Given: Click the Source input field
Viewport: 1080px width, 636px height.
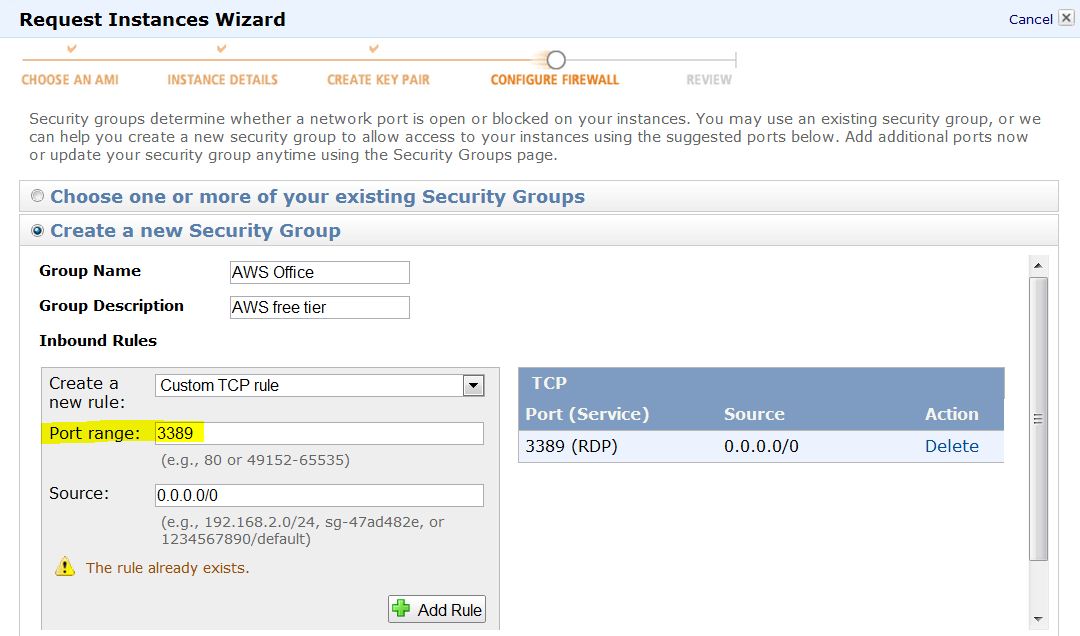Looking at the screenshot, I should [320, 495].
